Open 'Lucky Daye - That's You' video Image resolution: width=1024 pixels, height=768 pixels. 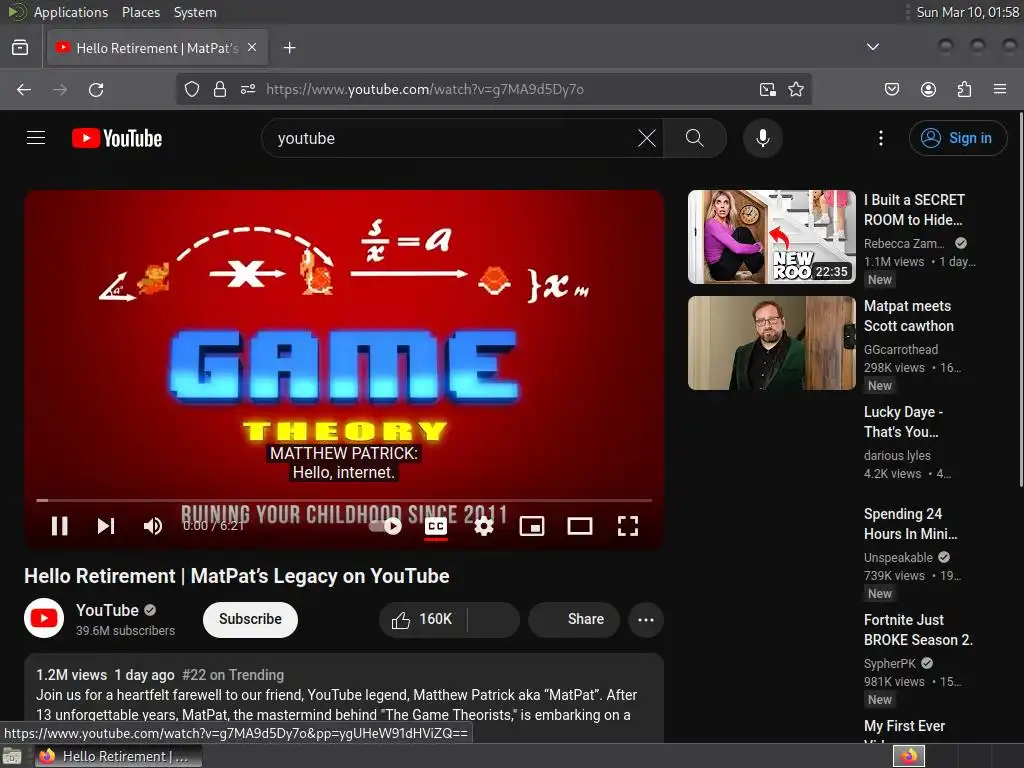(x=903, y=422)
